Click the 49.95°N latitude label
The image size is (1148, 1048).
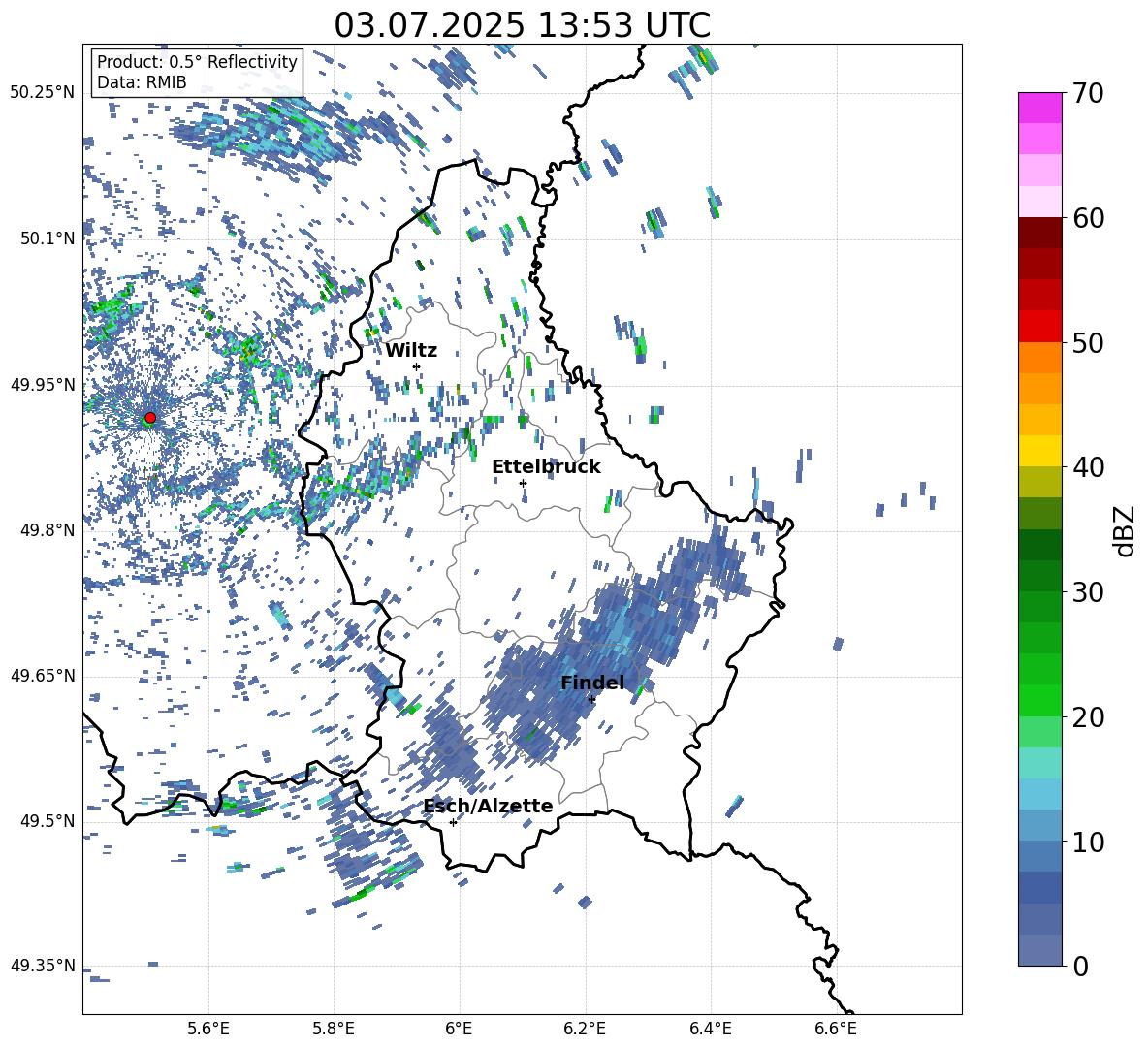pyautogui.click(x=43, y=385)
